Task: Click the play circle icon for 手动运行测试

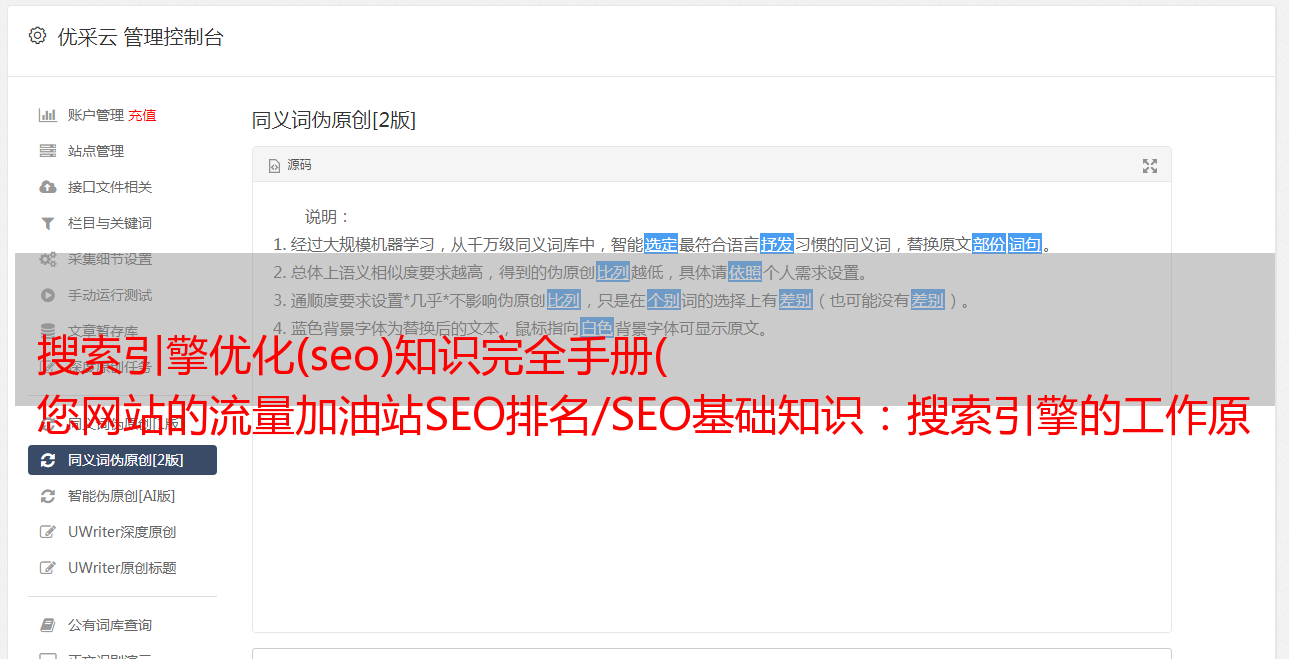Action: click(x=47, y=295)
